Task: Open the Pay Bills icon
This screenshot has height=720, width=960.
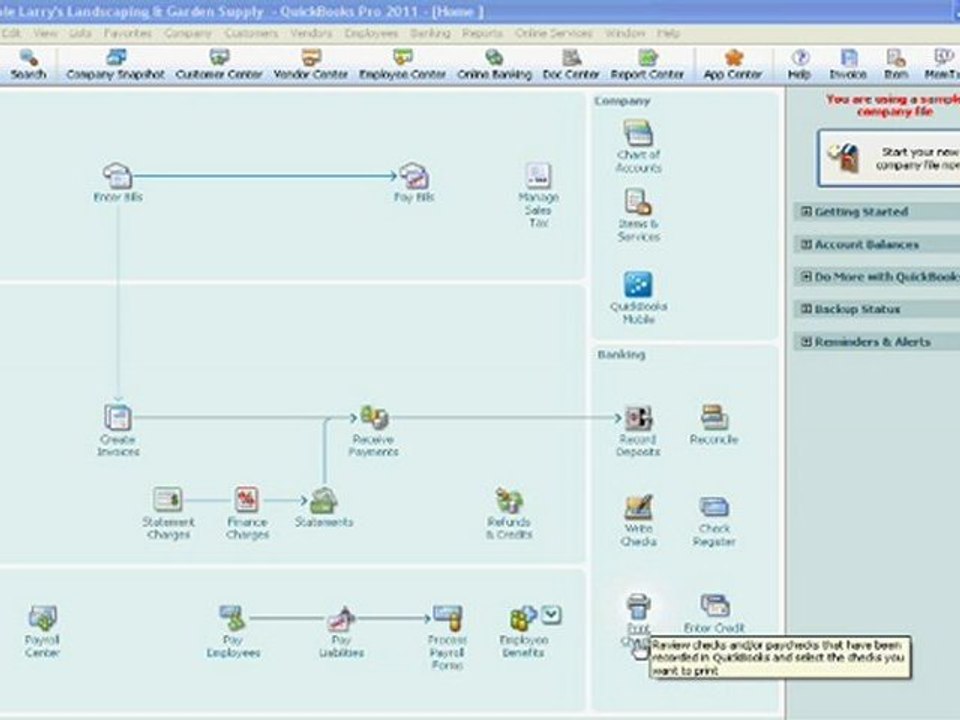Action: click(414, 182)
